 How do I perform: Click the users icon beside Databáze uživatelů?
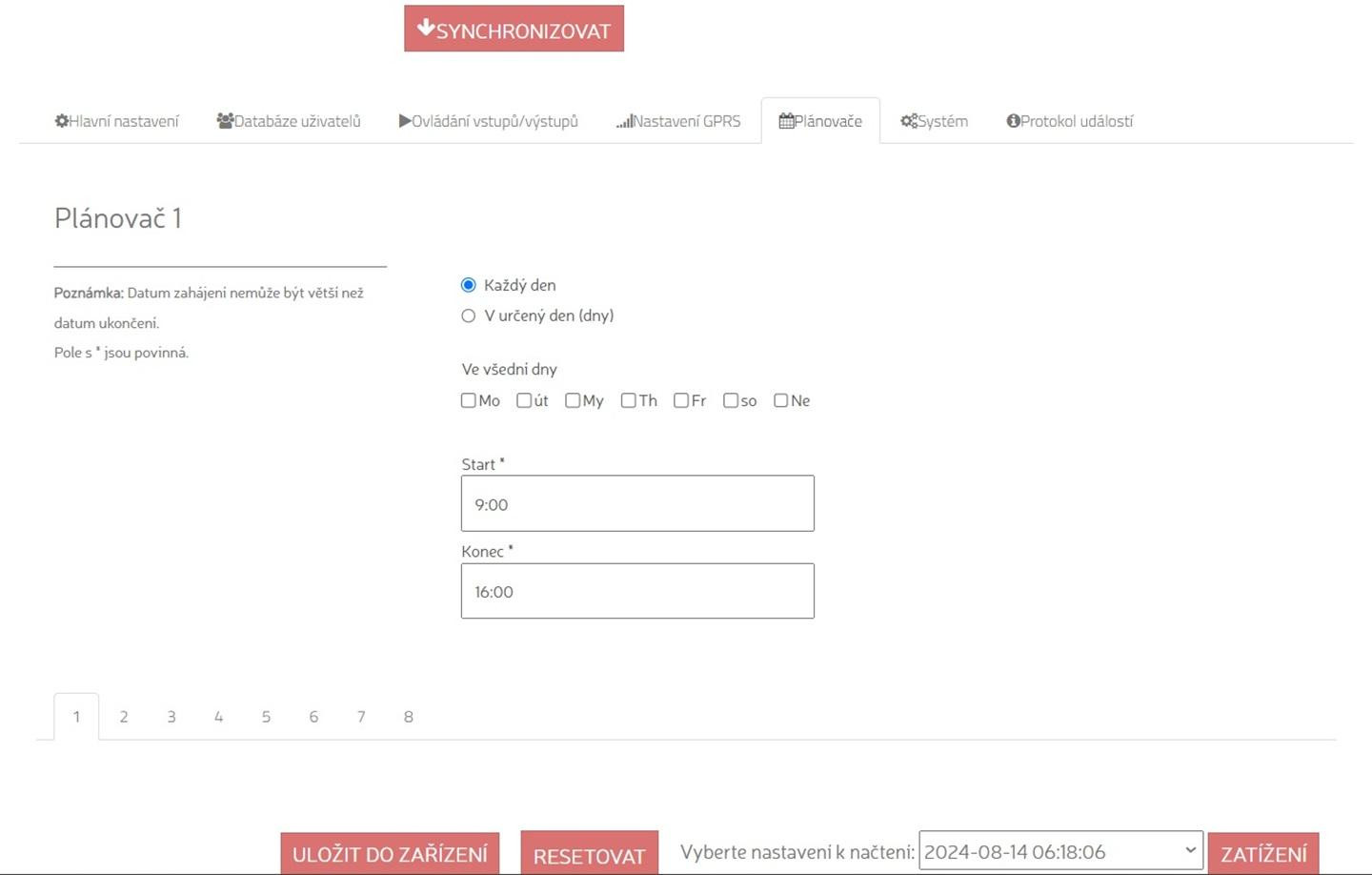(x=225, y=121)
